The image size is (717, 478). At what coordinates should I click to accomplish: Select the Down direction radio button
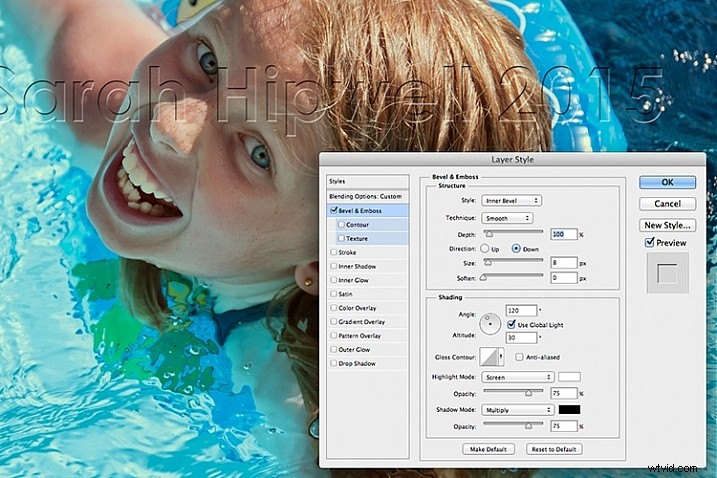tap(516, 249)
